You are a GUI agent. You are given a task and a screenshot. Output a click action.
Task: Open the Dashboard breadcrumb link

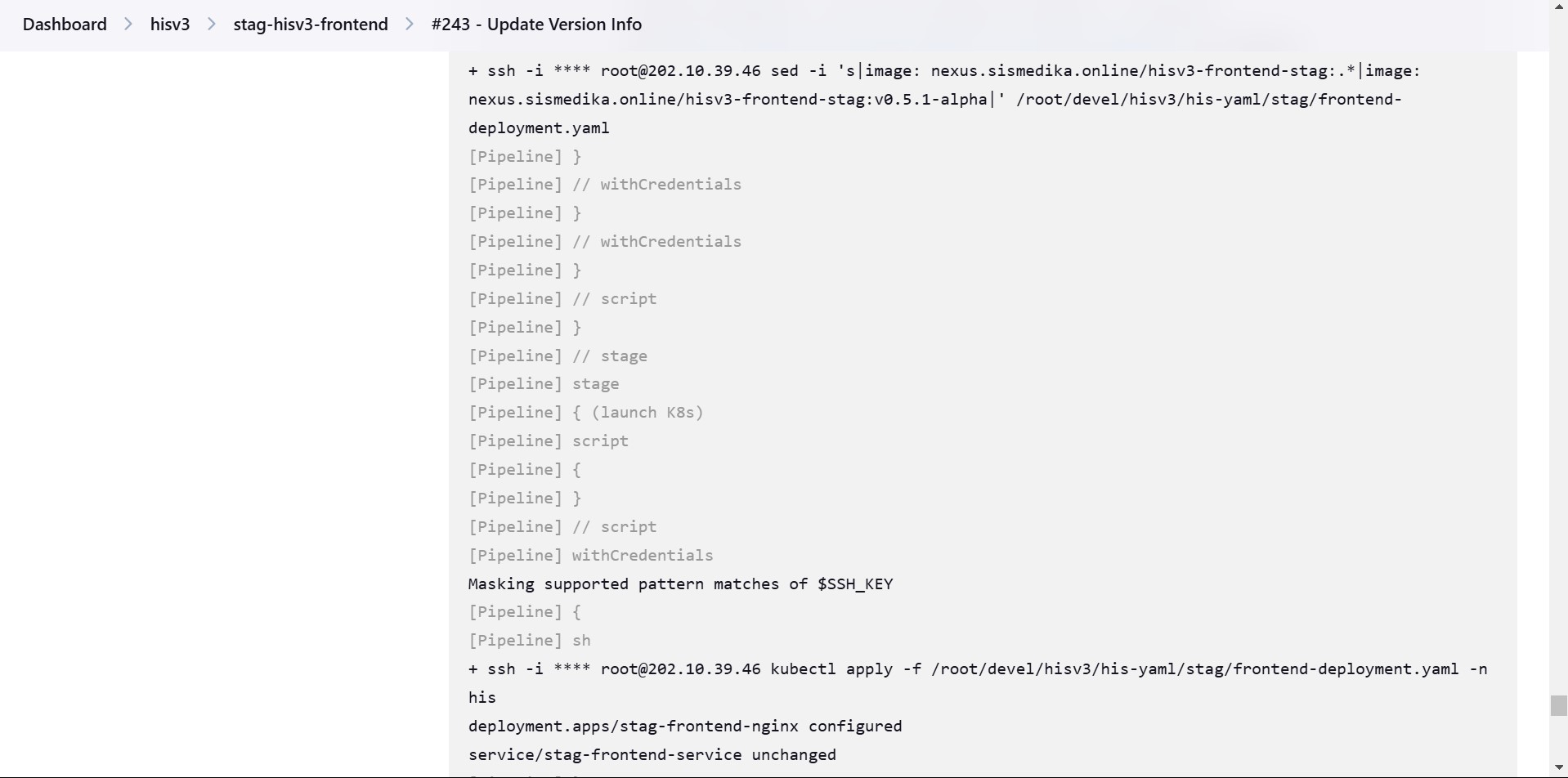pyautogui.click(x=65, y=25)
